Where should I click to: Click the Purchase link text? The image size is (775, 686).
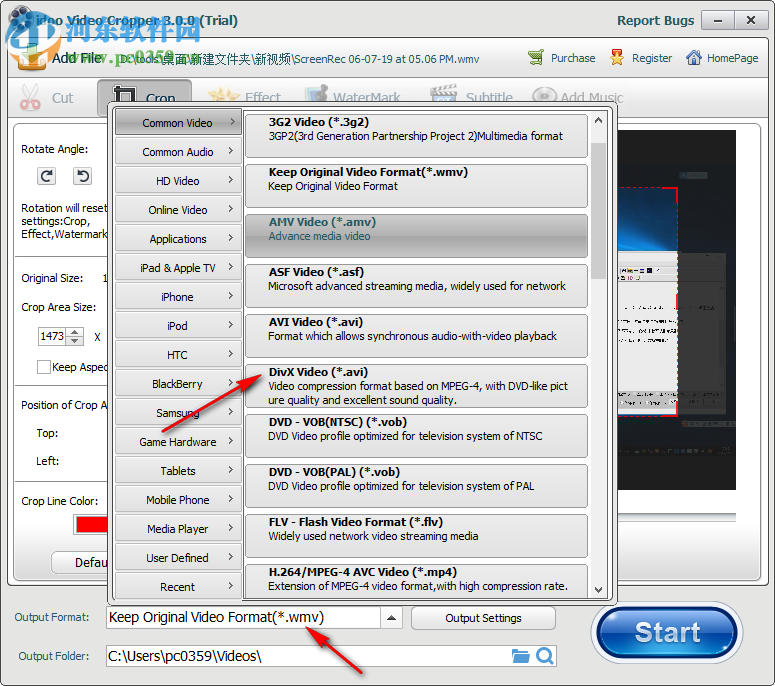coord(573,58)
